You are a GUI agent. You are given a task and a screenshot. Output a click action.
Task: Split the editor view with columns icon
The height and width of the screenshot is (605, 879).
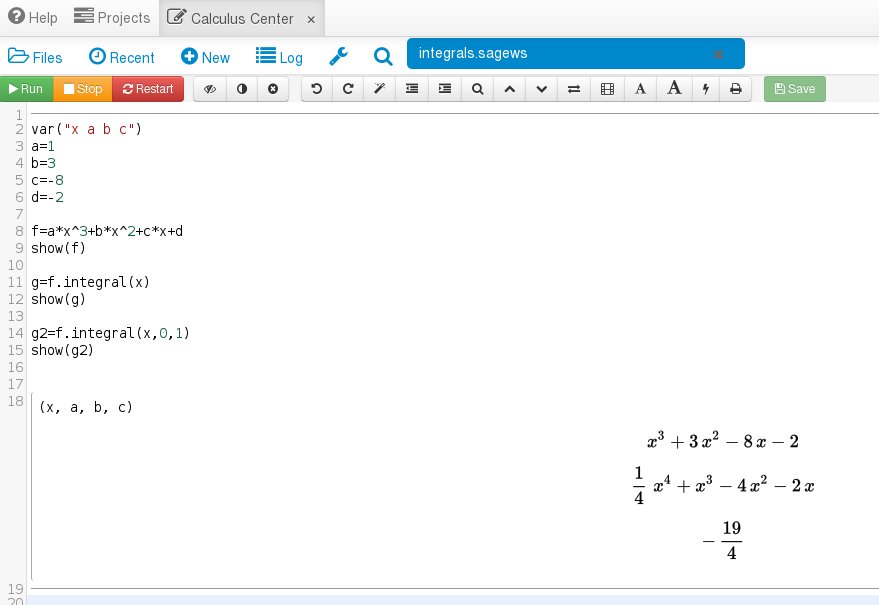pyautogui.click(x=607, y=89)
